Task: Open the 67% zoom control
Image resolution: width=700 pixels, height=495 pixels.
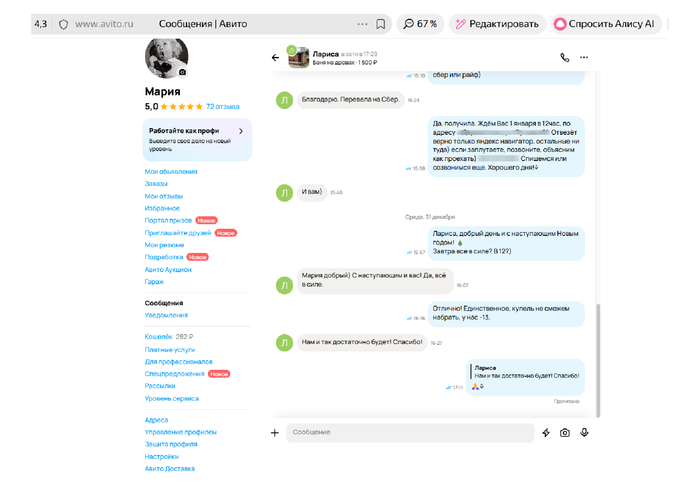Action: (x=421, y=23)
